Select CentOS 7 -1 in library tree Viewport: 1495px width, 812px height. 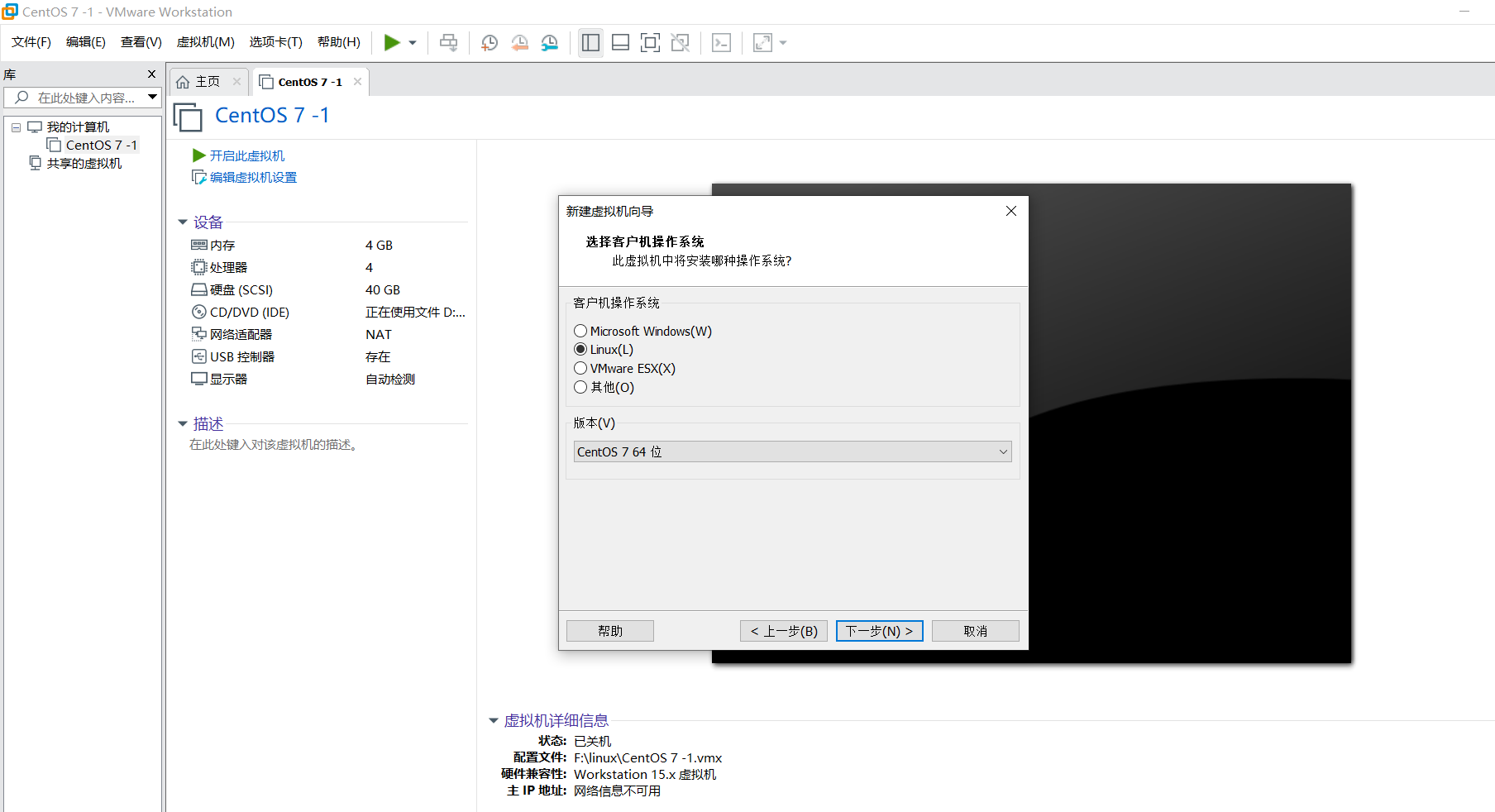101,146
